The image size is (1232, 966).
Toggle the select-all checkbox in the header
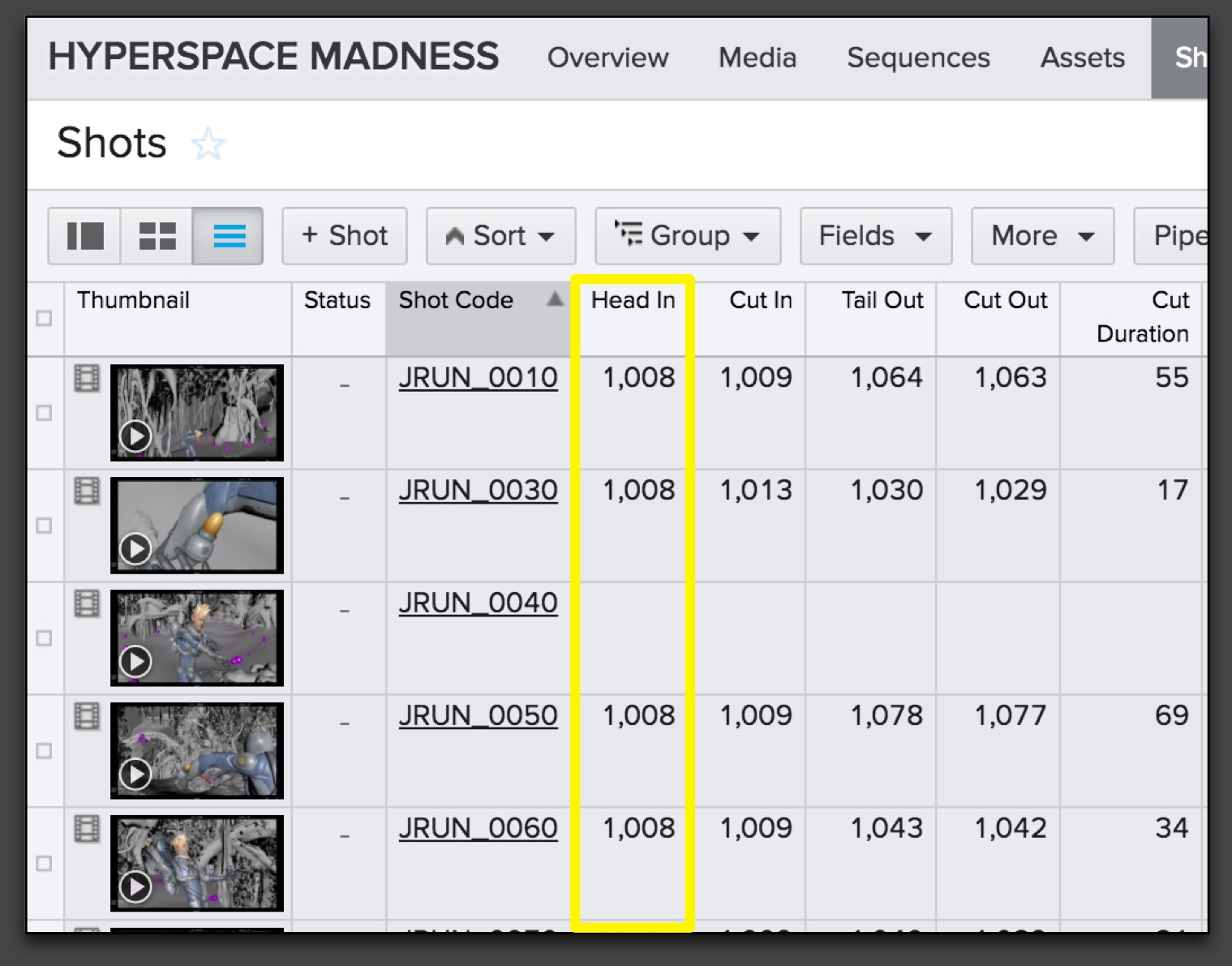pos(45,318)
